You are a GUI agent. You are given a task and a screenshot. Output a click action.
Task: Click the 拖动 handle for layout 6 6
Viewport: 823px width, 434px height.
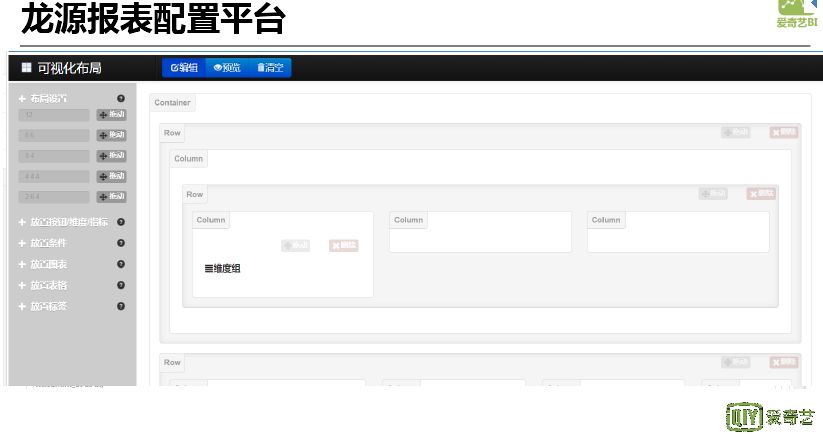pos(111,135)
